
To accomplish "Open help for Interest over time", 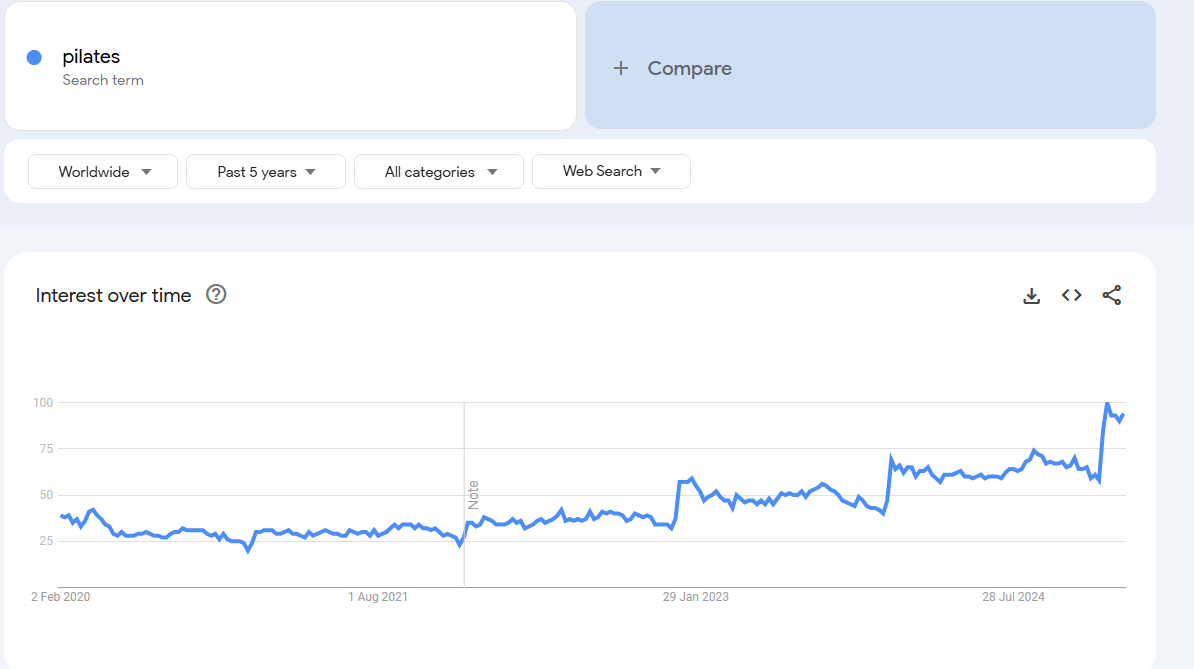I will coord(216,295).
